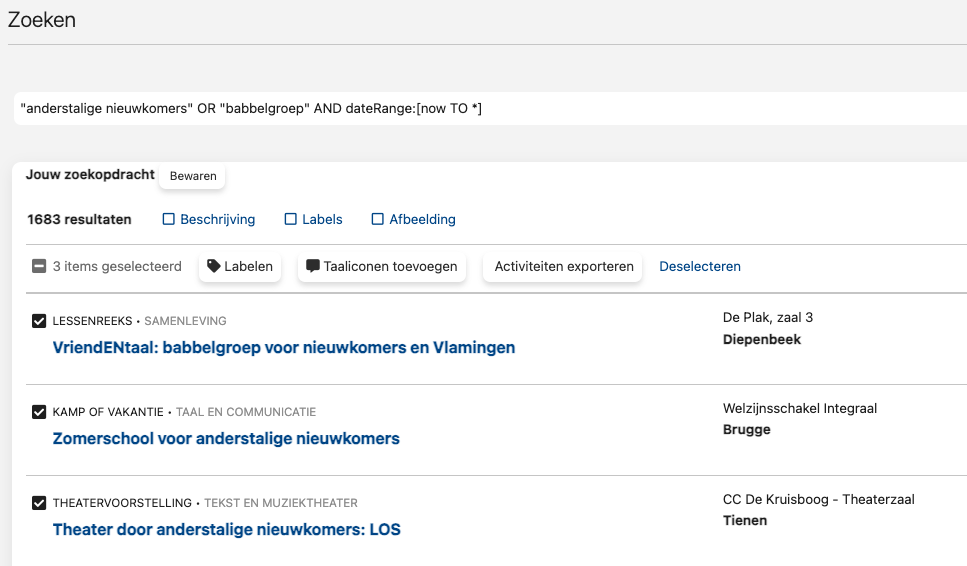Click the KAMP OF VAKANTIE category line
The height and width of the screenshot is (566, 967).
tap(184, 412)
